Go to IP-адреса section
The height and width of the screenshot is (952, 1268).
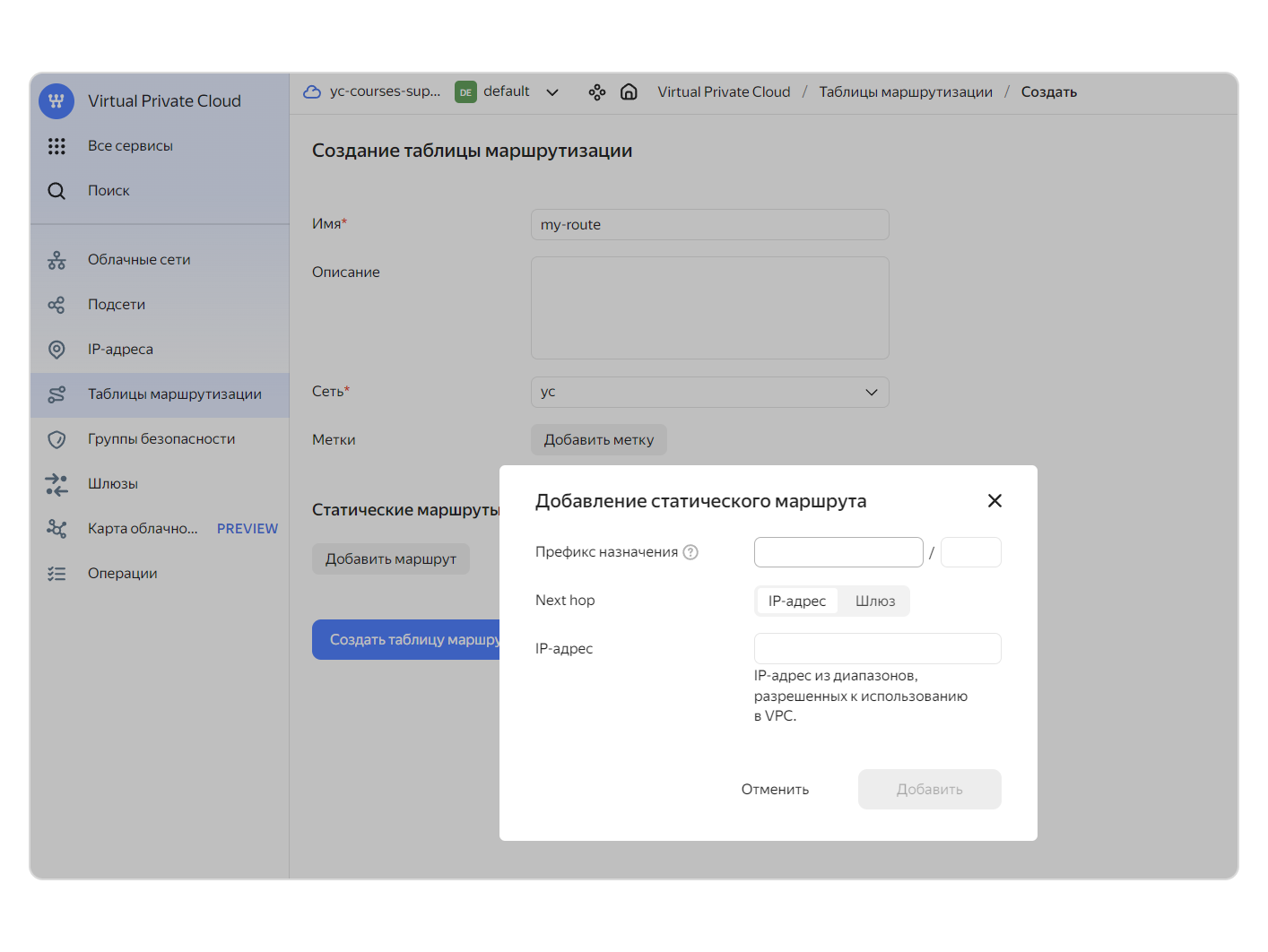(x=160, y=350)
